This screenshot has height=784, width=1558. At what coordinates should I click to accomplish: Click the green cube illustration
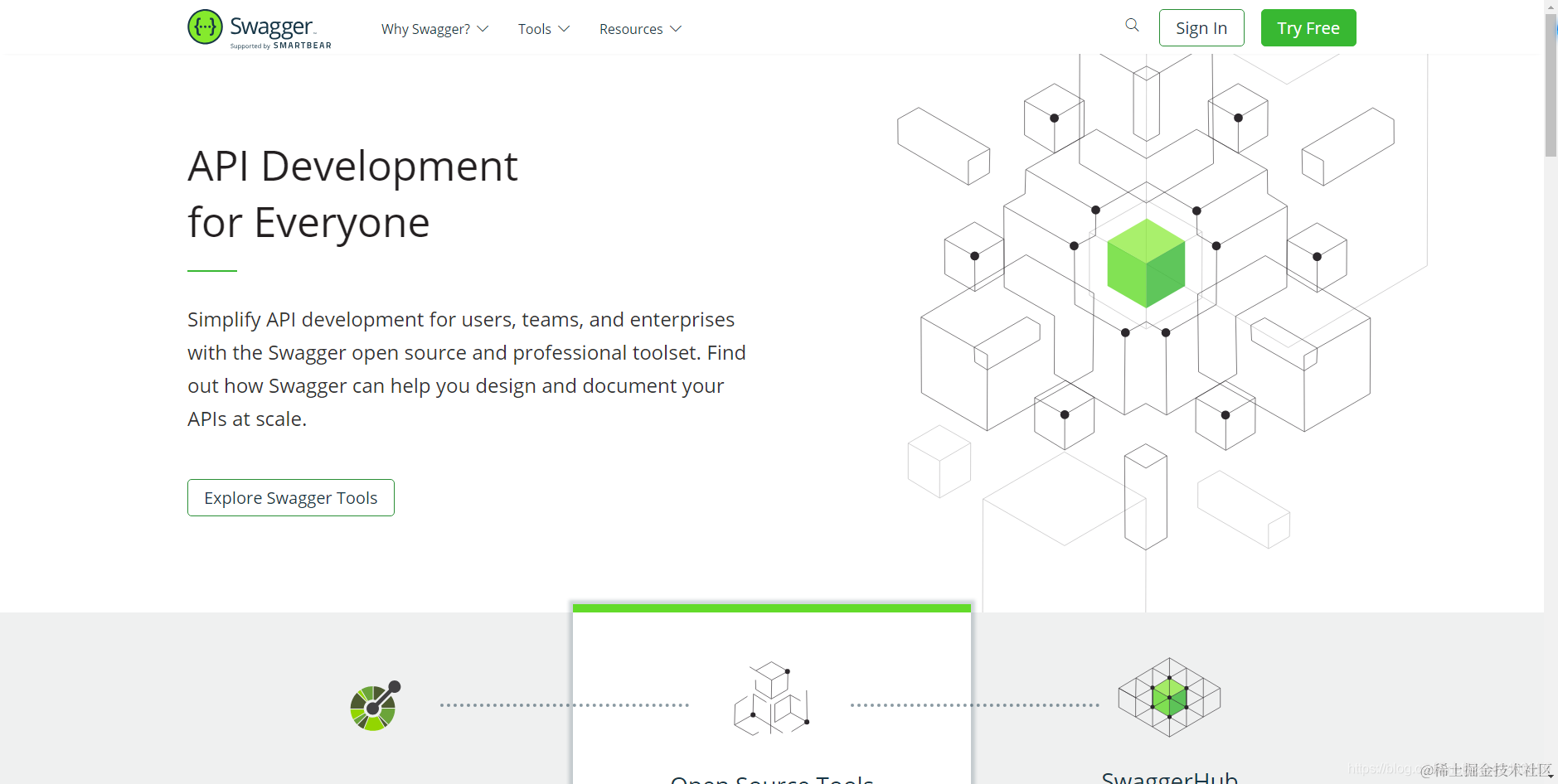[x=1146, y=264]
